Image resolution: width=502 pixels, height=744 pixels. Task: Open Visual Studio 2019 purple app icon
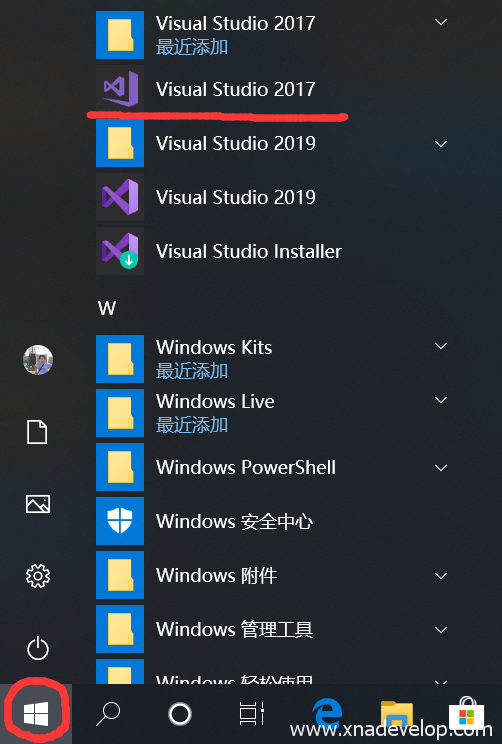pyautogui.click(x=120, y=197)
